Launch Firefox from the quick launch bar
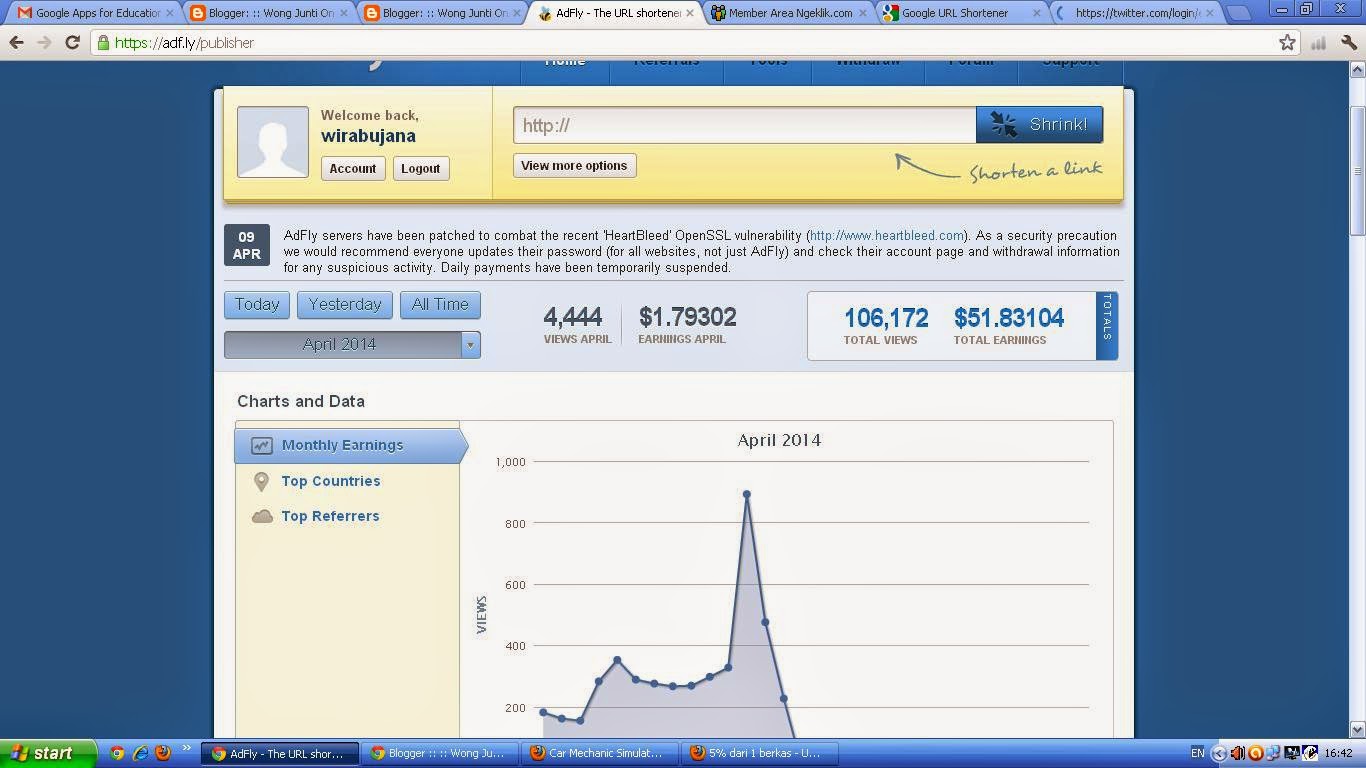 pos(163,753)
